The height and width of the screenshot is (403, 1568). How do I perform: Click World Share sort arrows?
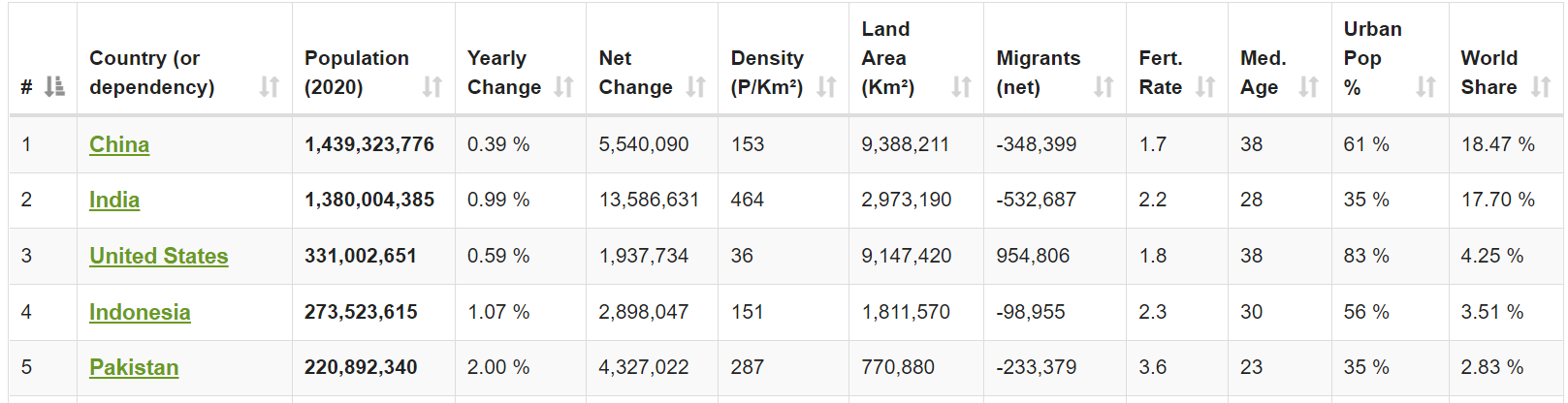coord(1541,87)
